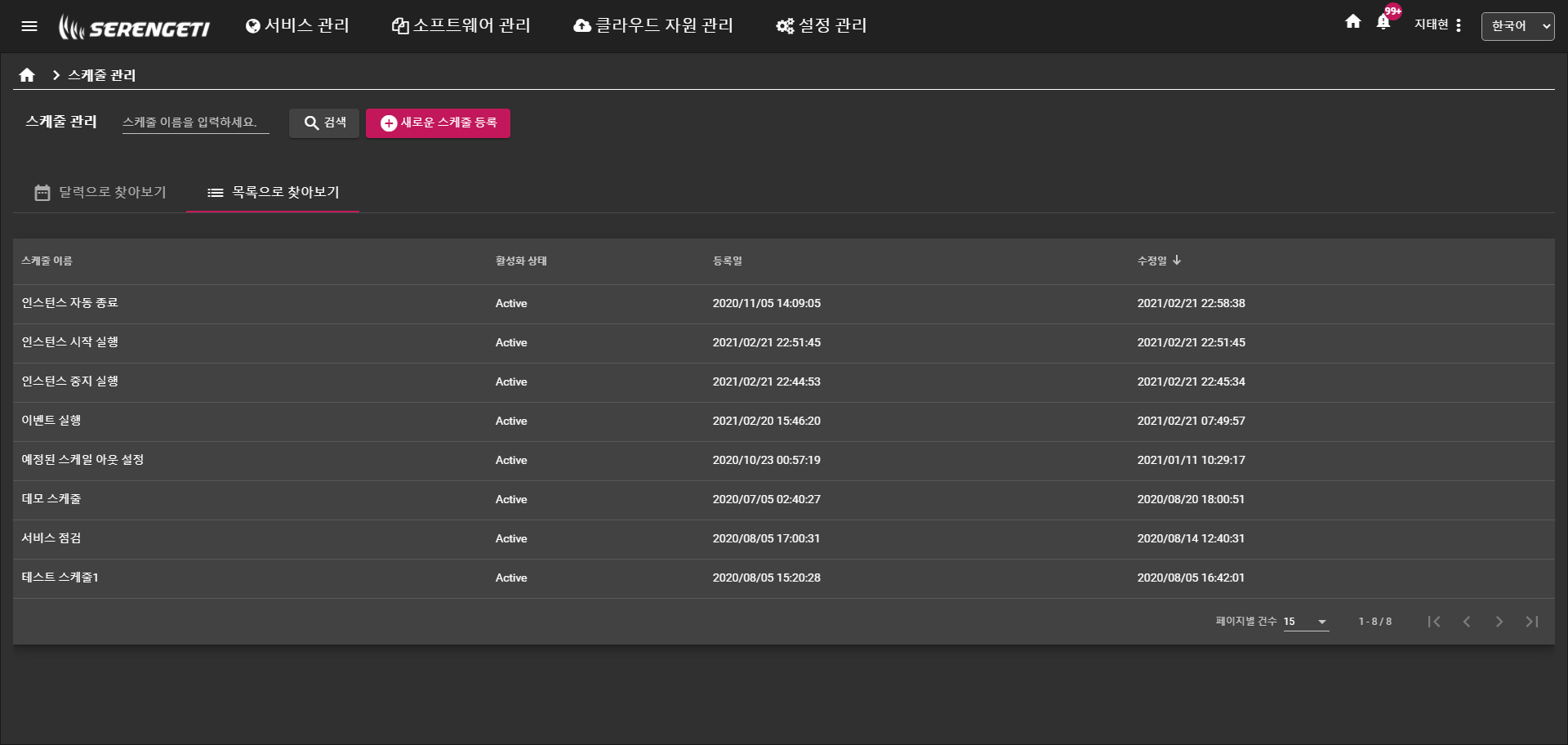Open the 한국어 language dropdown

(x=1517, y=26)
